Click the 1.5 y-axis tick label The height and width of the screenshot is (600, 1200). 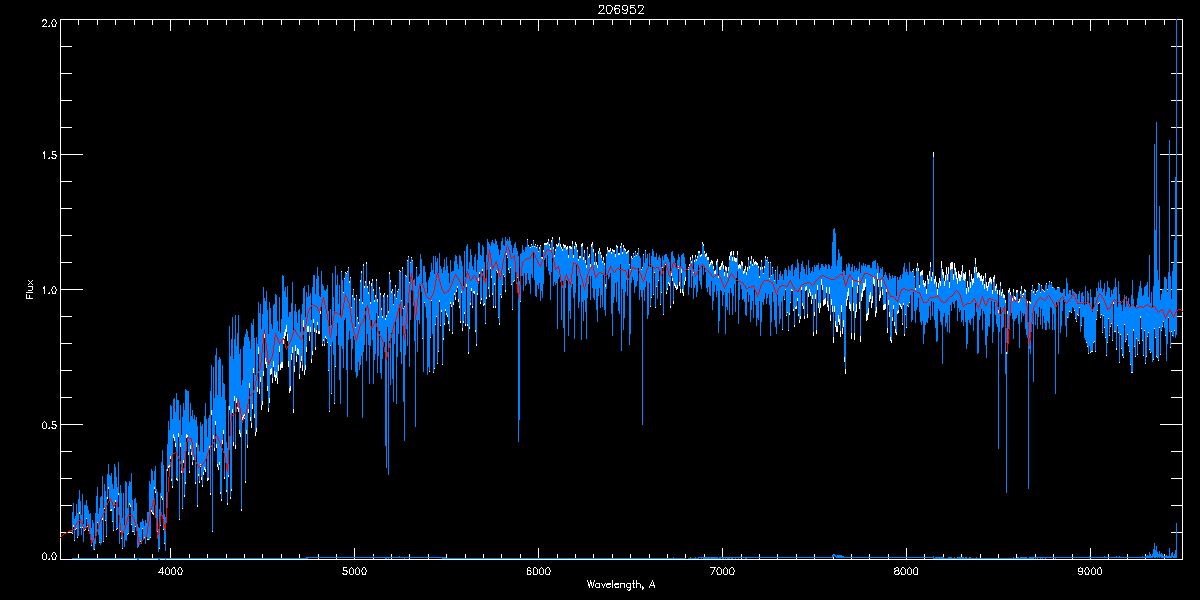click(48, 156)
